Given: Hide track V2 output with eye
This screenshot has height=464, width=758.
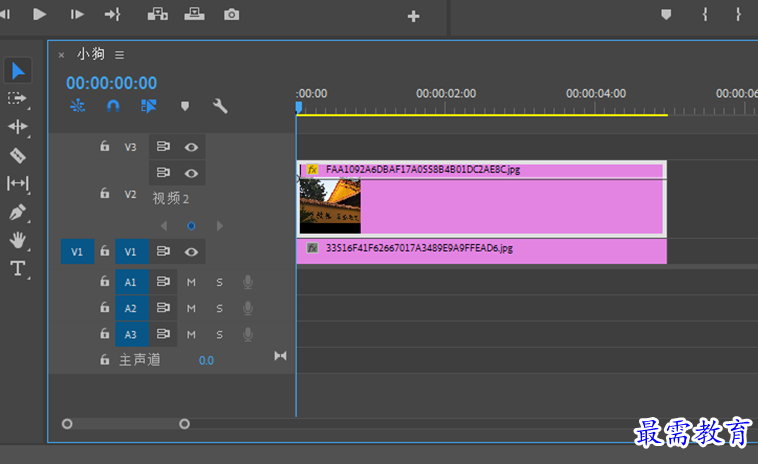Looking at the screenshot, I should pyautogui.click(x=191, y=173).
